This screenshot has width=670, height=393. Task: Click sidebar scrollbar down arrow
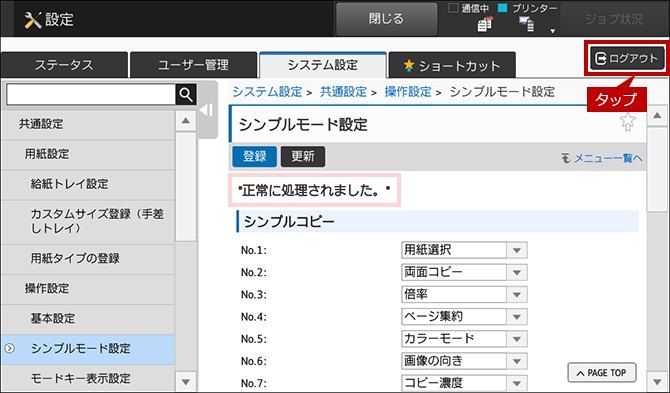(x=185, y=381)
